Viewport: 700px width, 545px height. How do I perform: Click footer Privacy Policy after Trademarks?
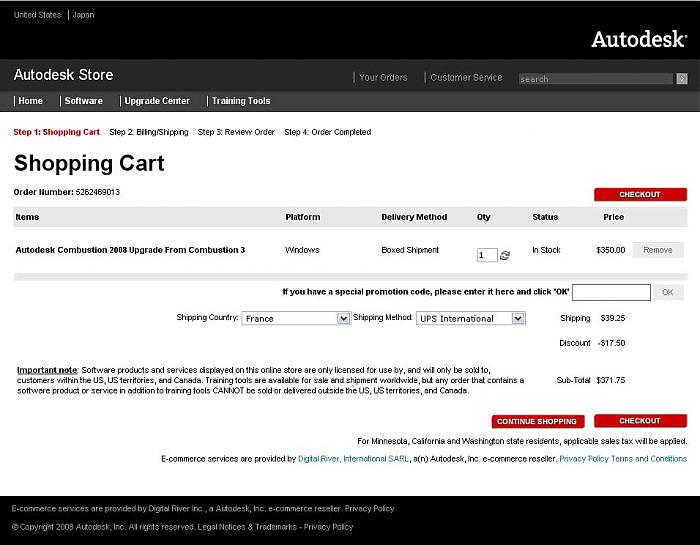click(x=329, y=527)
